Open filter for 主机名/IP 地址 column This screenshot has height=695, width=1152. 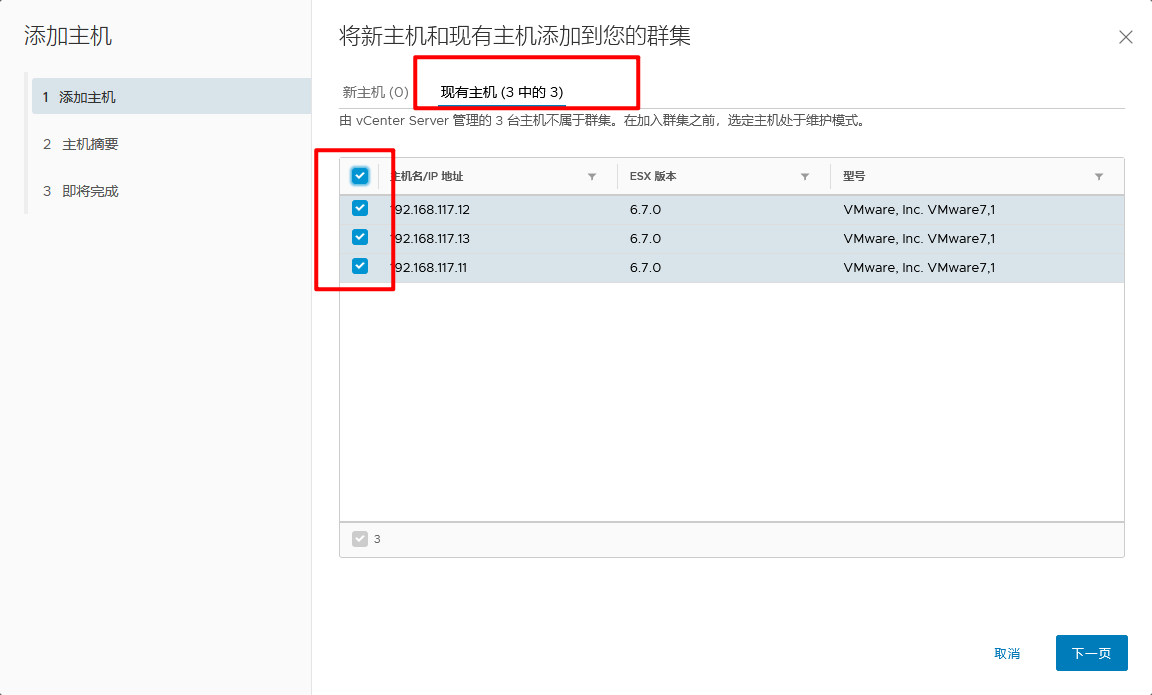coord(592,177)
